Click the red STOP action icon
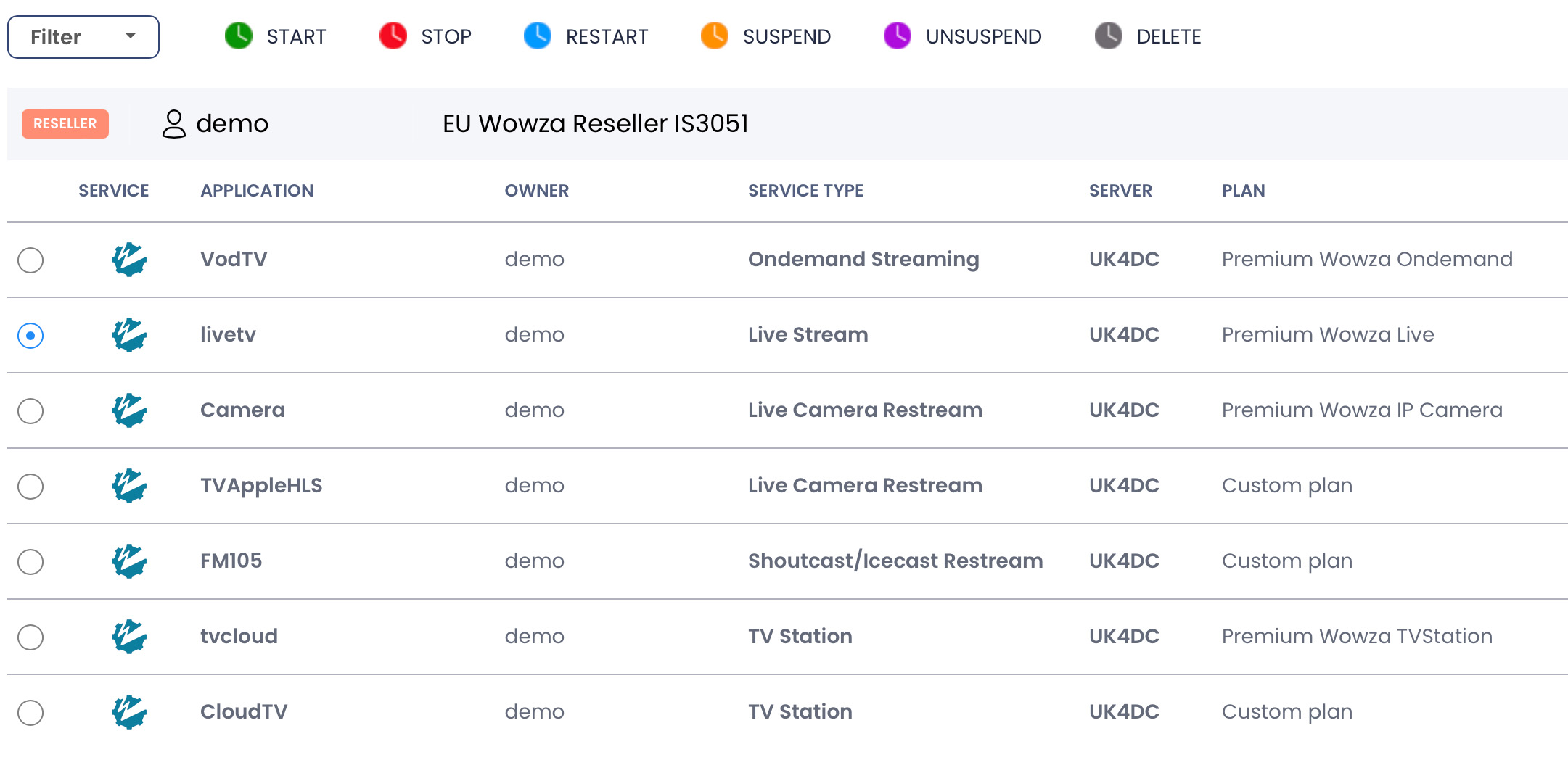This screenshot has width=1568, height=781. point(393,36)
